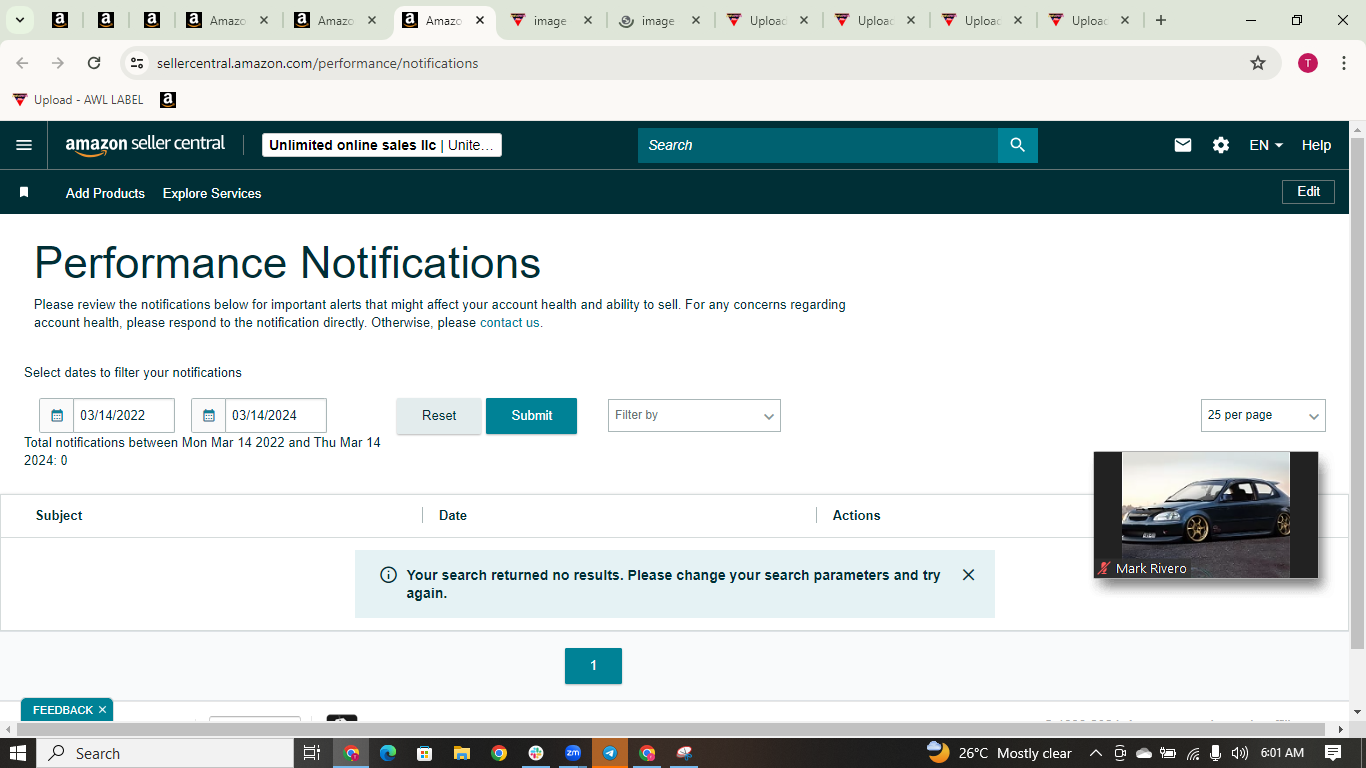Viewport: 1366px width, 768px height.
Task: Open Zoom from the taskbar
Action: click(x=573, y=753)
